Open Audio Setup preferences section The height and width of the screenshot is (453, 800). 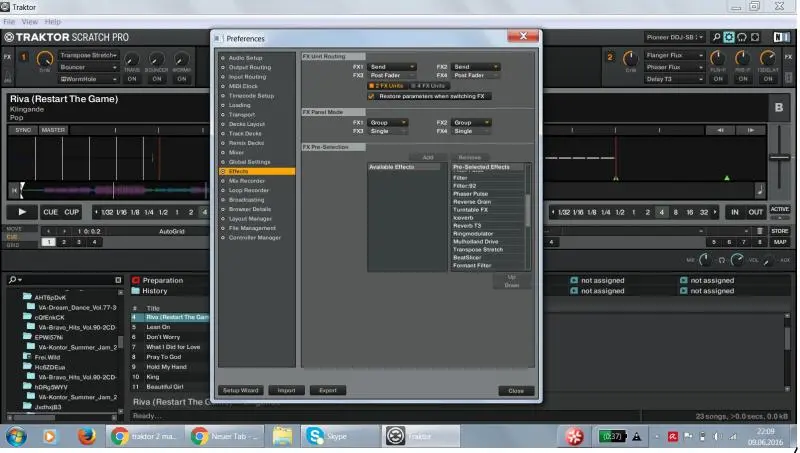pyautogui.click(x=247, y=58)
